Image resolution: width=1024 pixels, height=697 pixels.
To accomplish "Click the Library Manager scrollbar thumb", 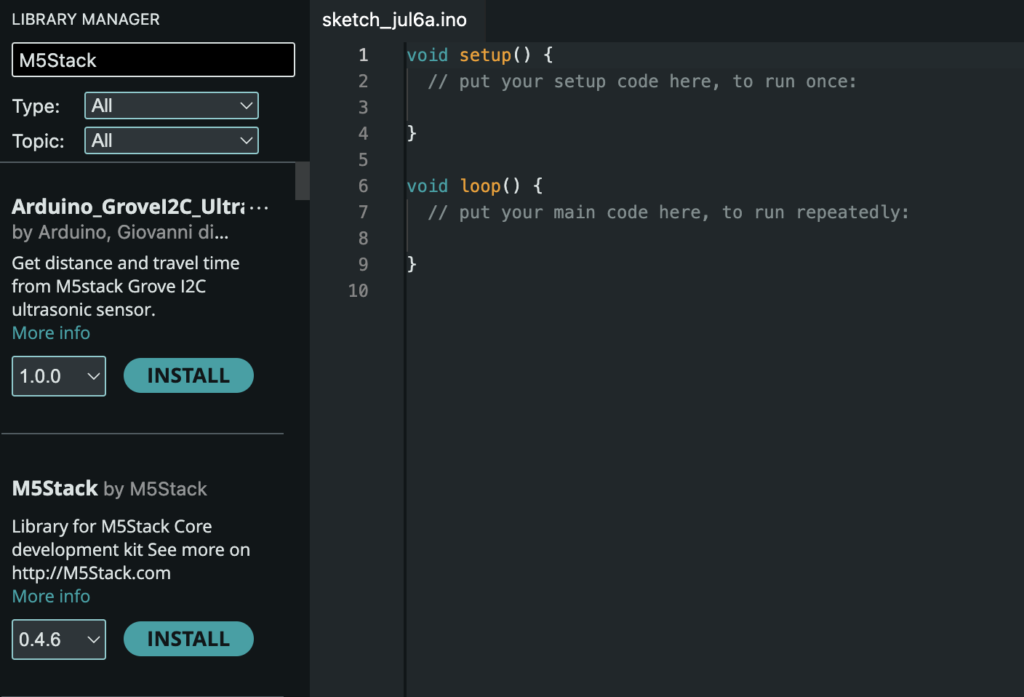I will (x=302, y=181).
